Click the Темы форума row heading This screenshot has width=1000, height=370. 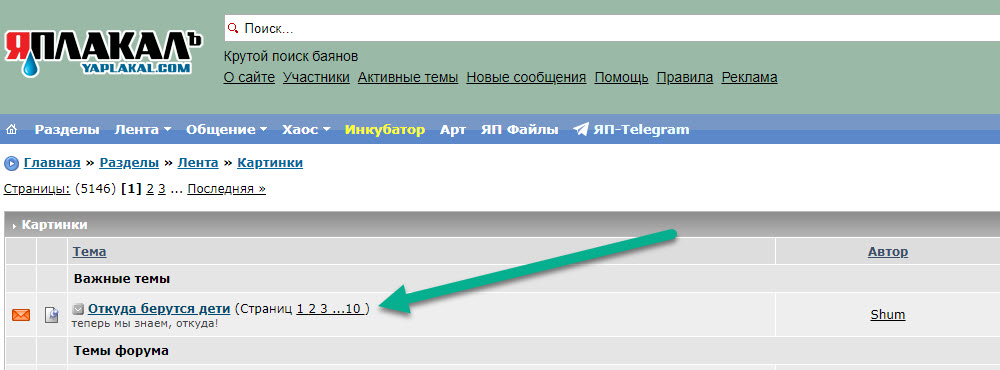click(121, 350)
